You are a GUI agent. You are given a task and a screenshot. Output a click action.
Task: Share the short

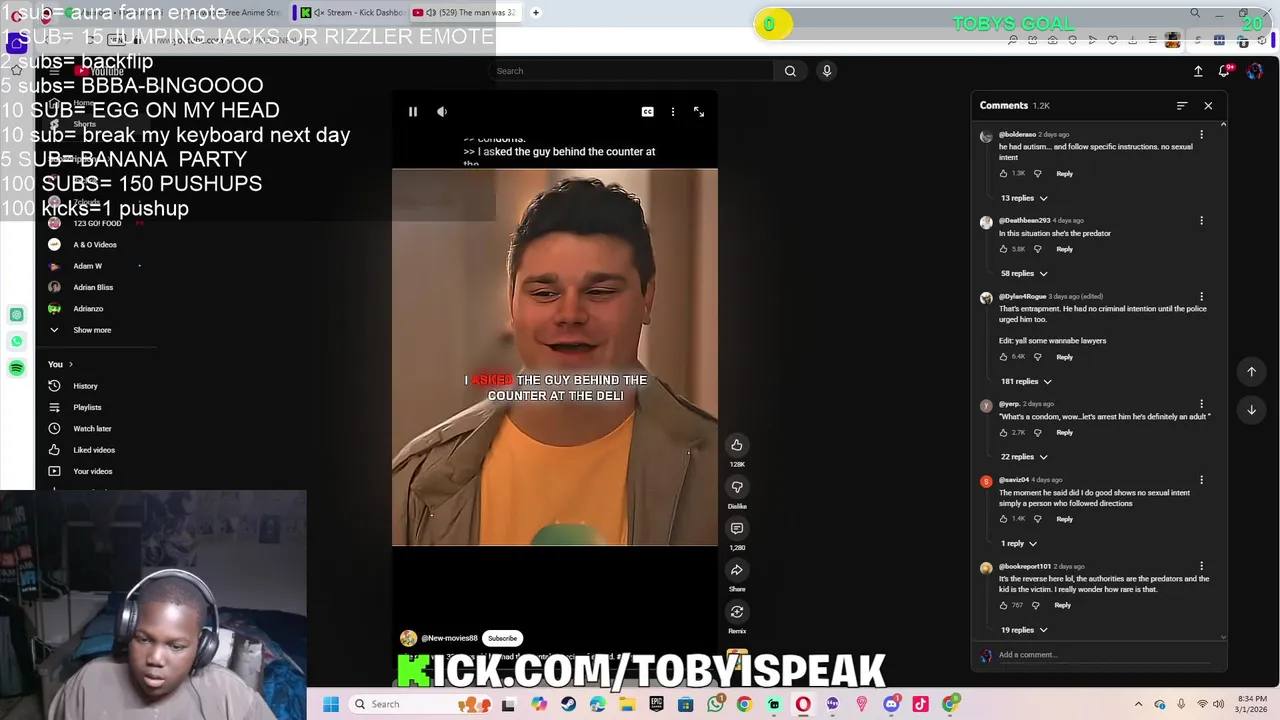click(737, 570)
